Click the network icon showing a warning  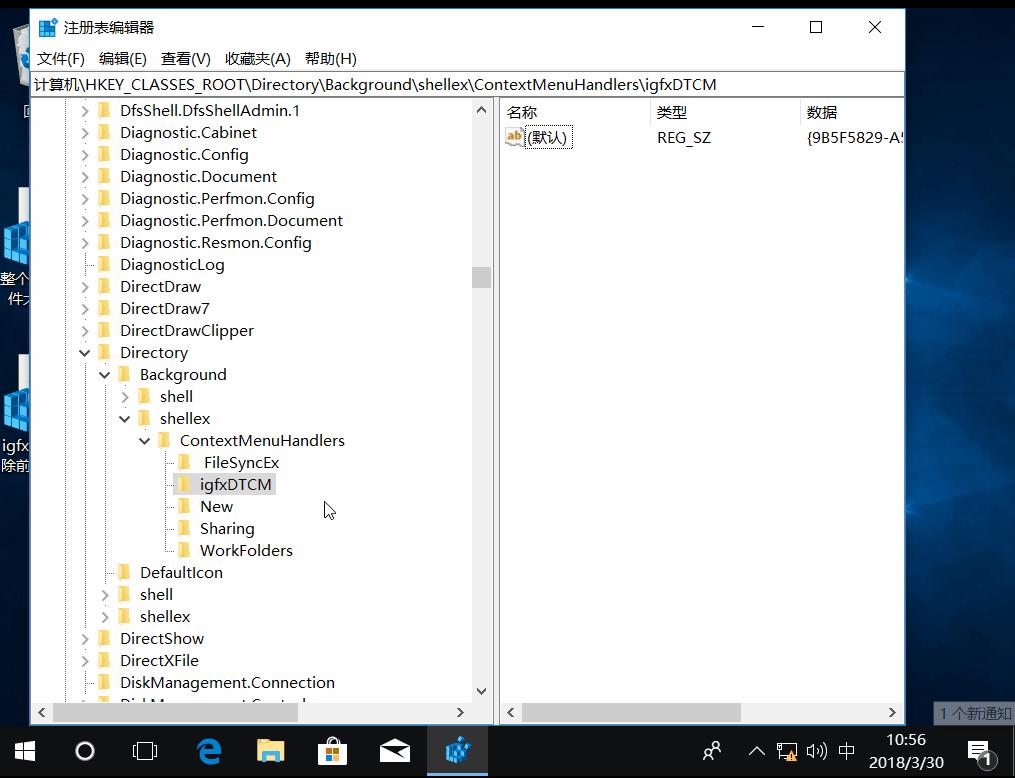[x=786, y=751]
